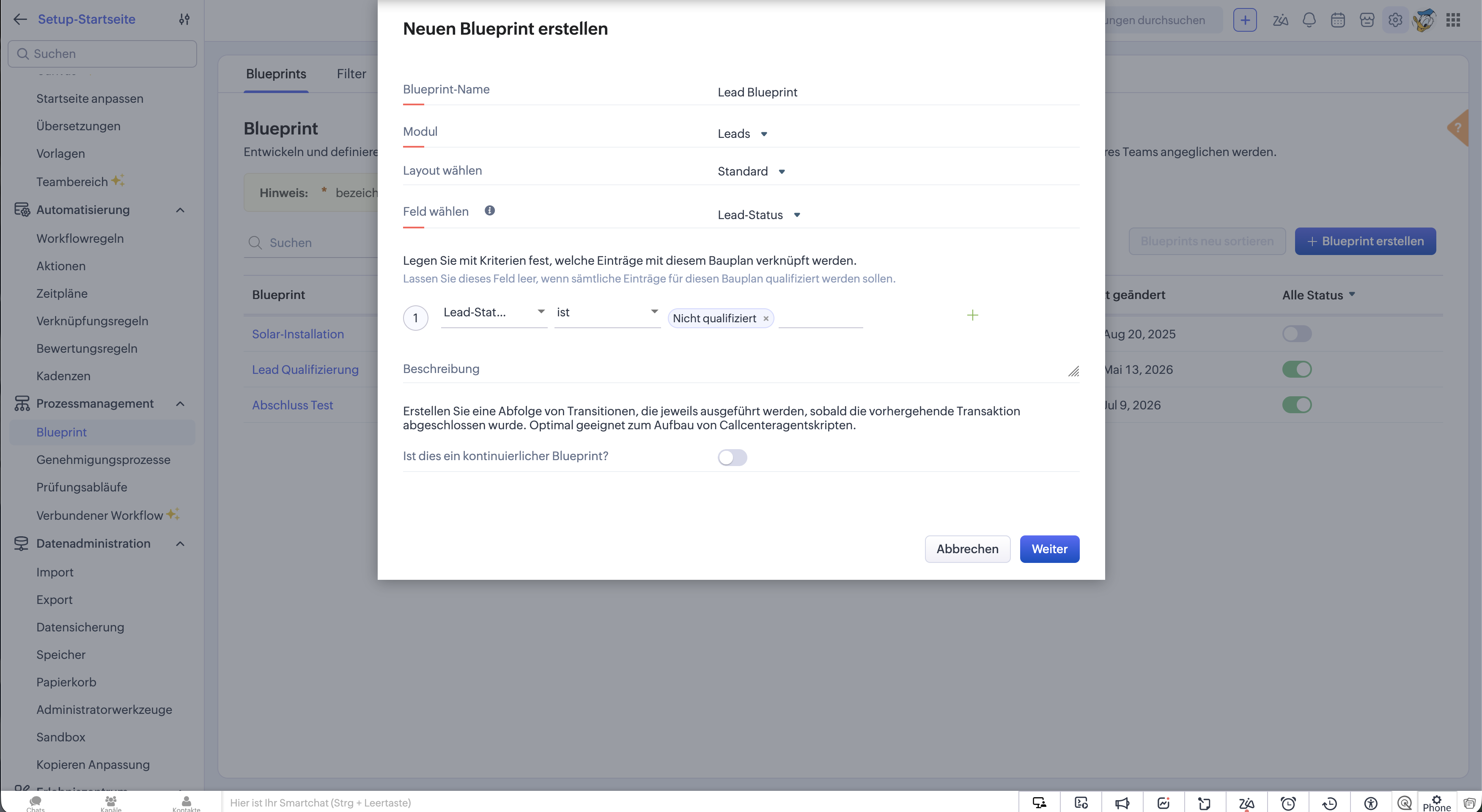Image resolution: width=1482 pixels, height=812 pixels.
Task: Click the sidebar Suchen search box
Action: (x=102, y=53)
